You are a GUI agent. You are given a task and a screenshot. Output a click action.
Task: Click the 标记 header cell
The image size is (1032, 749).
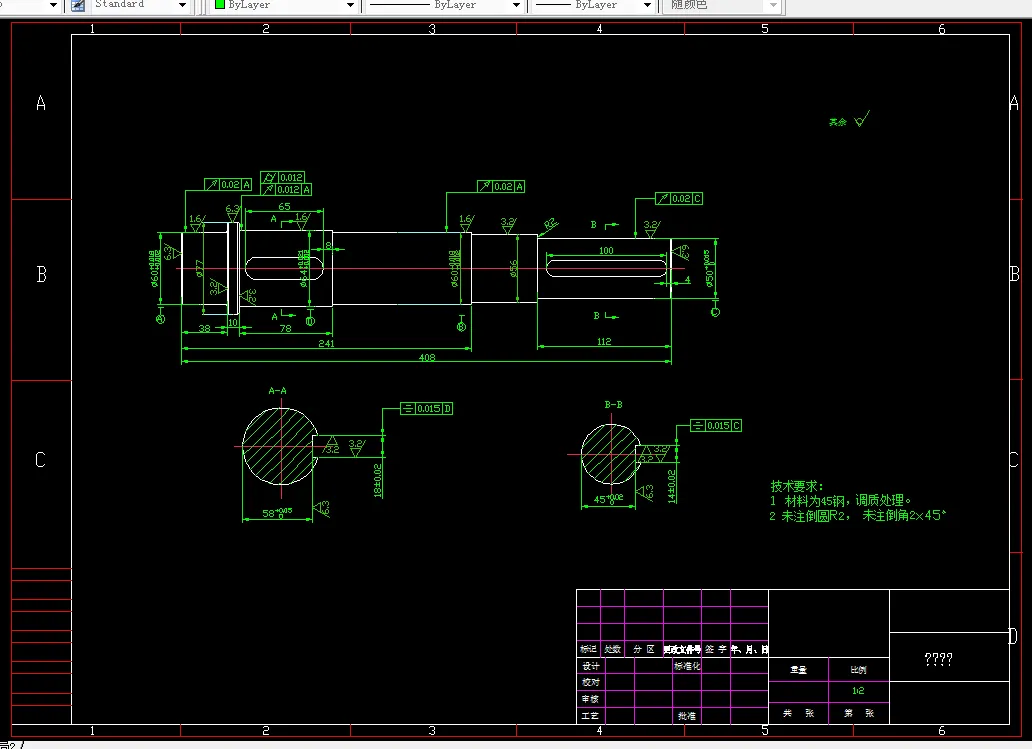point(588,649)
